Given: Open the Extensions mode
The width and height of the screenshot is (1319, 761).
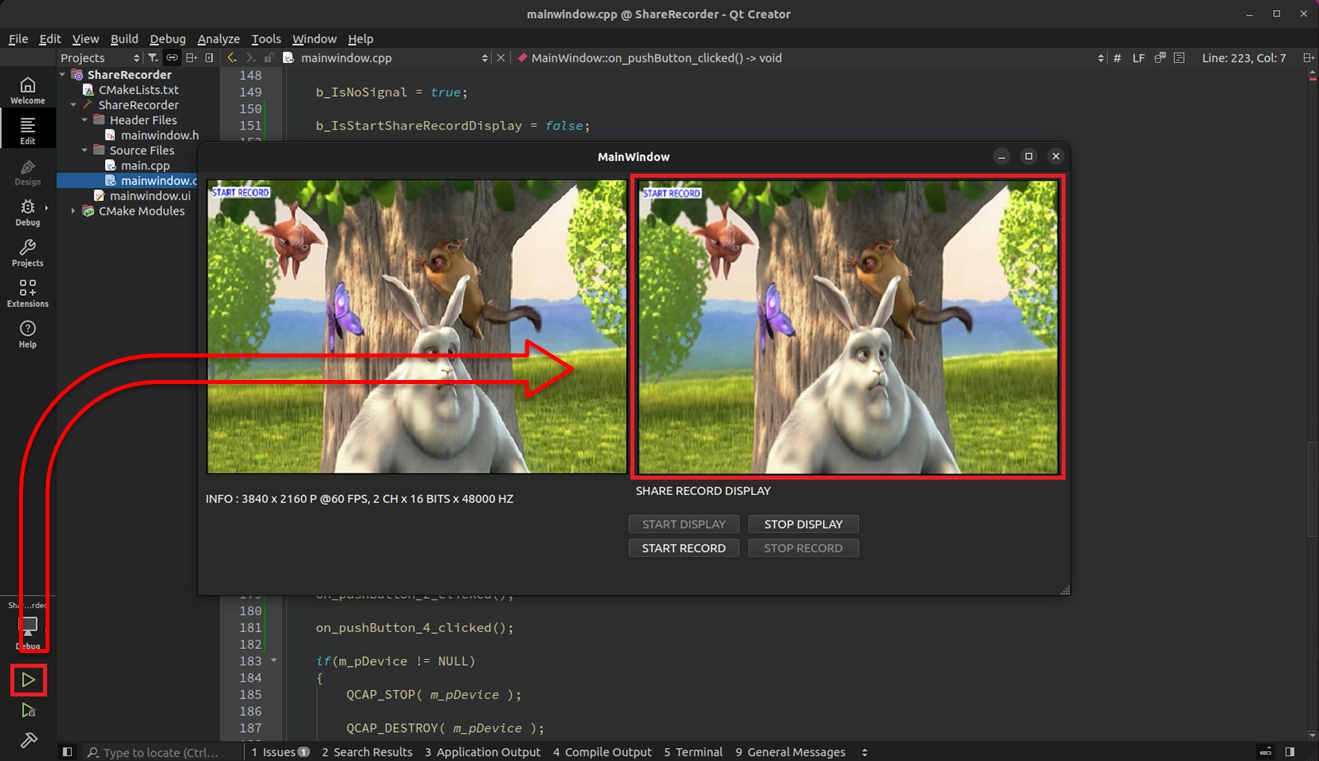Looking at the screenshot, I should coord(27,293).
